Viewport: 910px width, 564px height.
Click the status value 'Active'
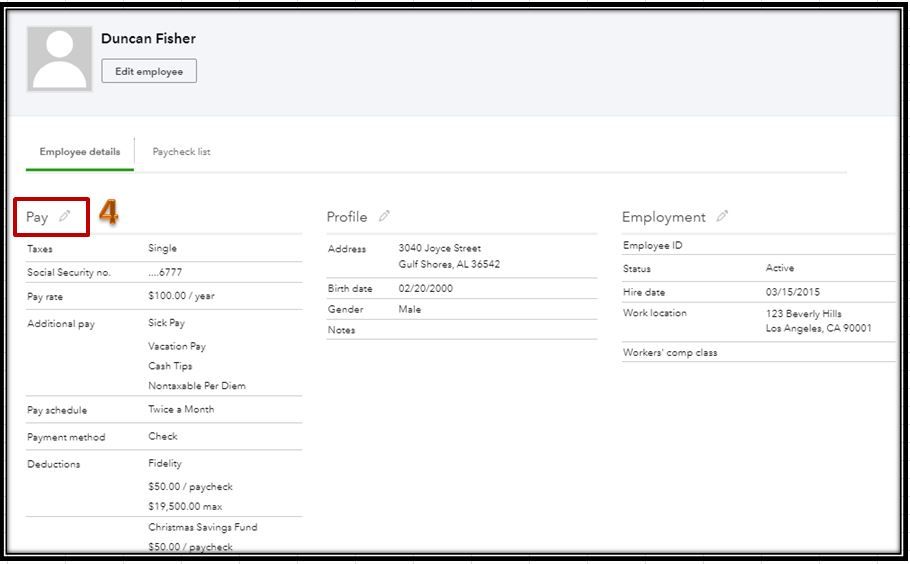pos(780,268)
